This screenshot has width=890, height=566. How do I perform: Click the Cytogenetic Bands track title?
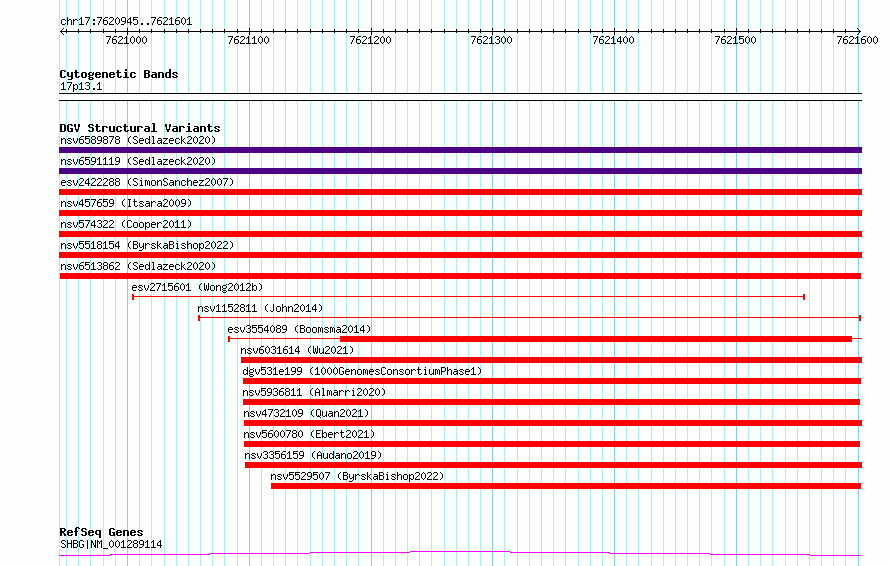pos(119,74)
